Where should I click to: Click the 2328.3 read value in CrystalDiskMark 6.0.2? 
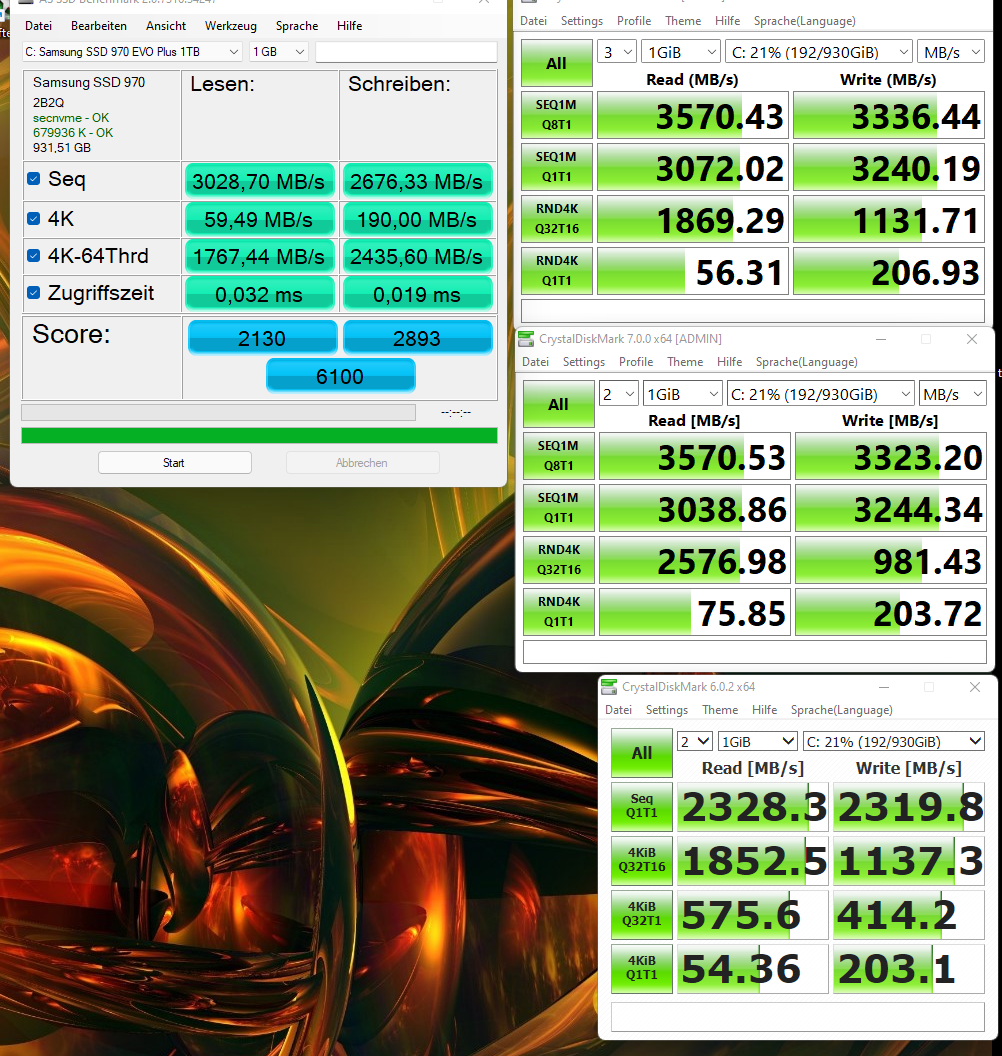tap(753, 807)
